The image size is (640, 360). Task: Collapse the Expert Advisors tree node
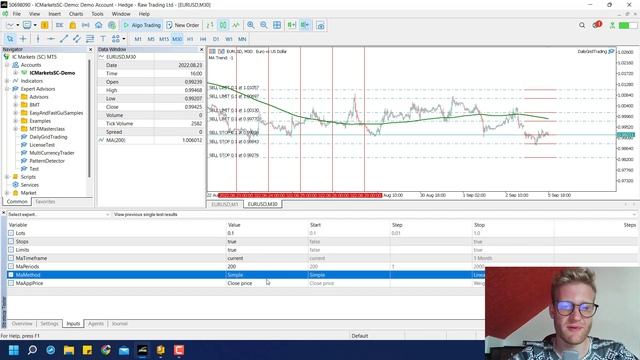point(7,89)
